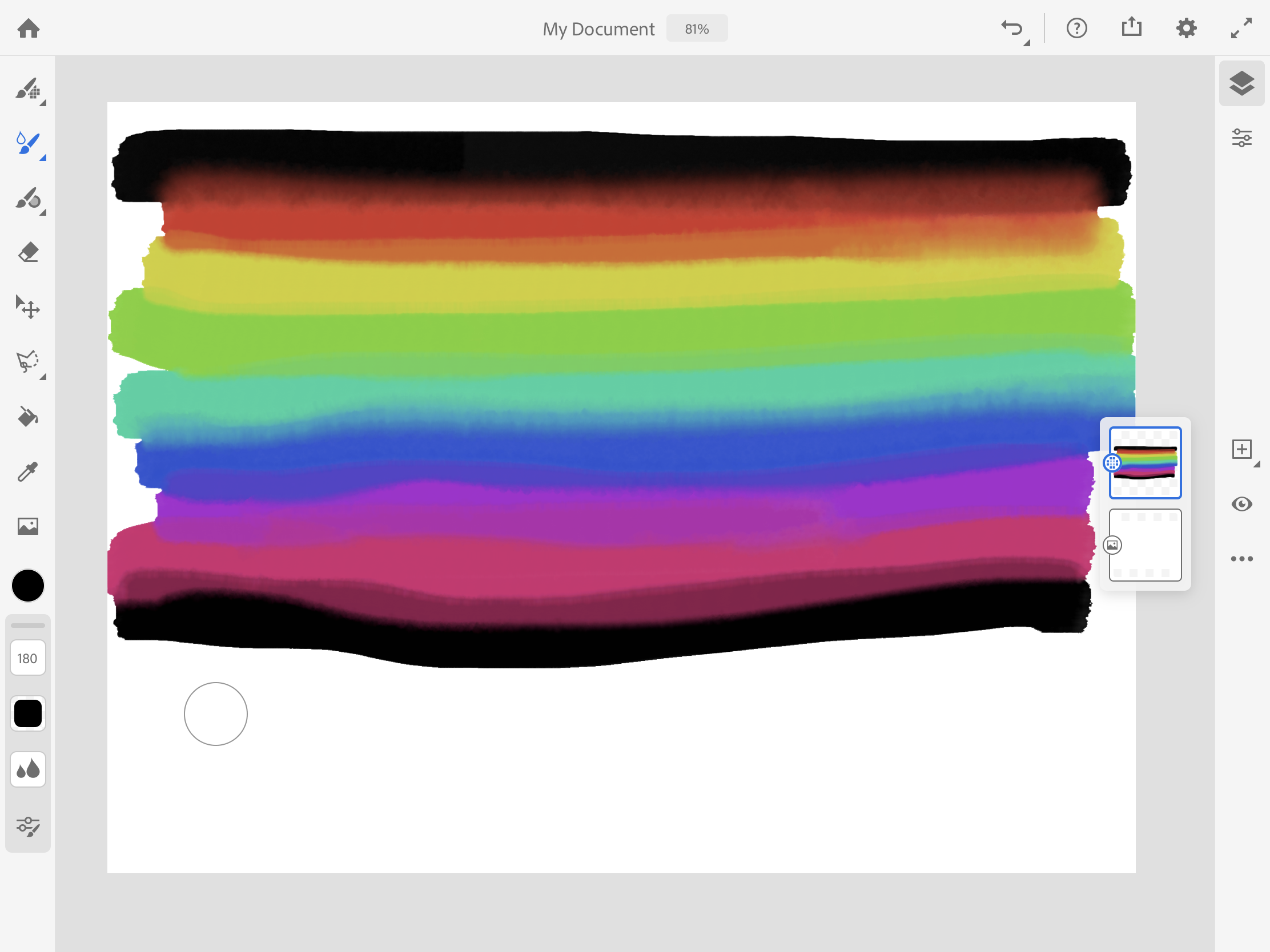Switch to the Eraser tool
This screenshot has height=952, width=1270.
tap(28, 251)
